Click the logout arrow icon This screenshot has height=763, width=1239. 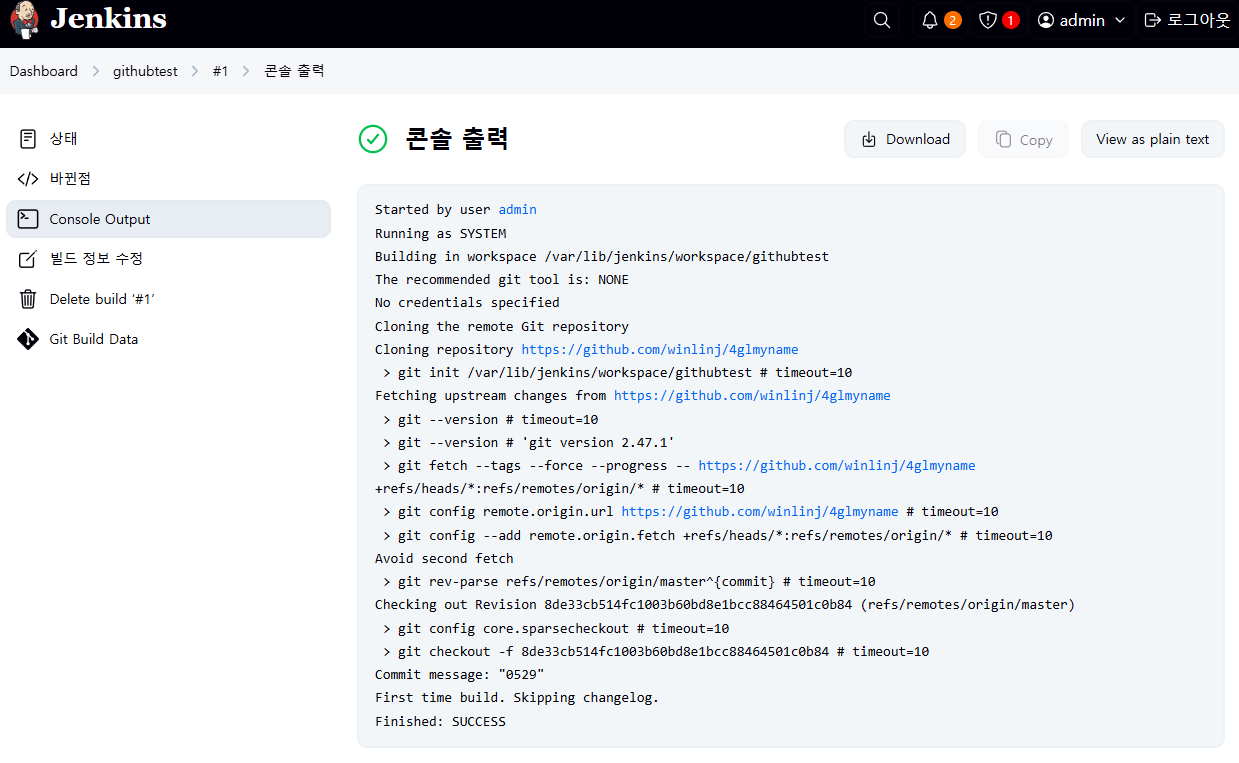click(x=1153, y=20)
